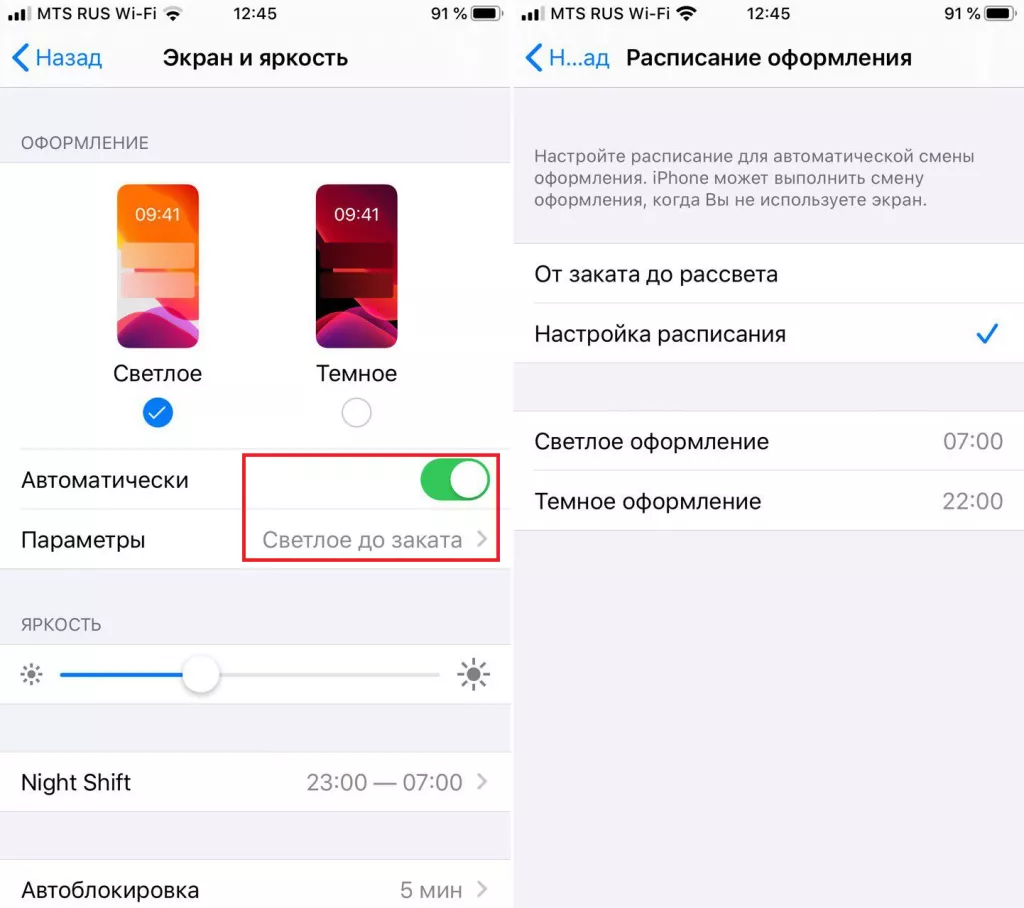1024x908 pixels.
Task: Tap back chevron on Экран и яркость screen
Action: pos(20,57)
